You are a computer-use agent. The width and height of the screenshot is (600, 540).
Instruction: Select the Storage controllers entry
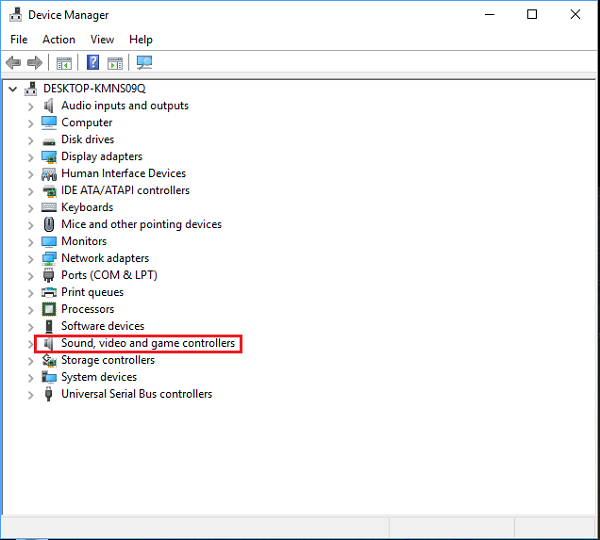point(107,360)
